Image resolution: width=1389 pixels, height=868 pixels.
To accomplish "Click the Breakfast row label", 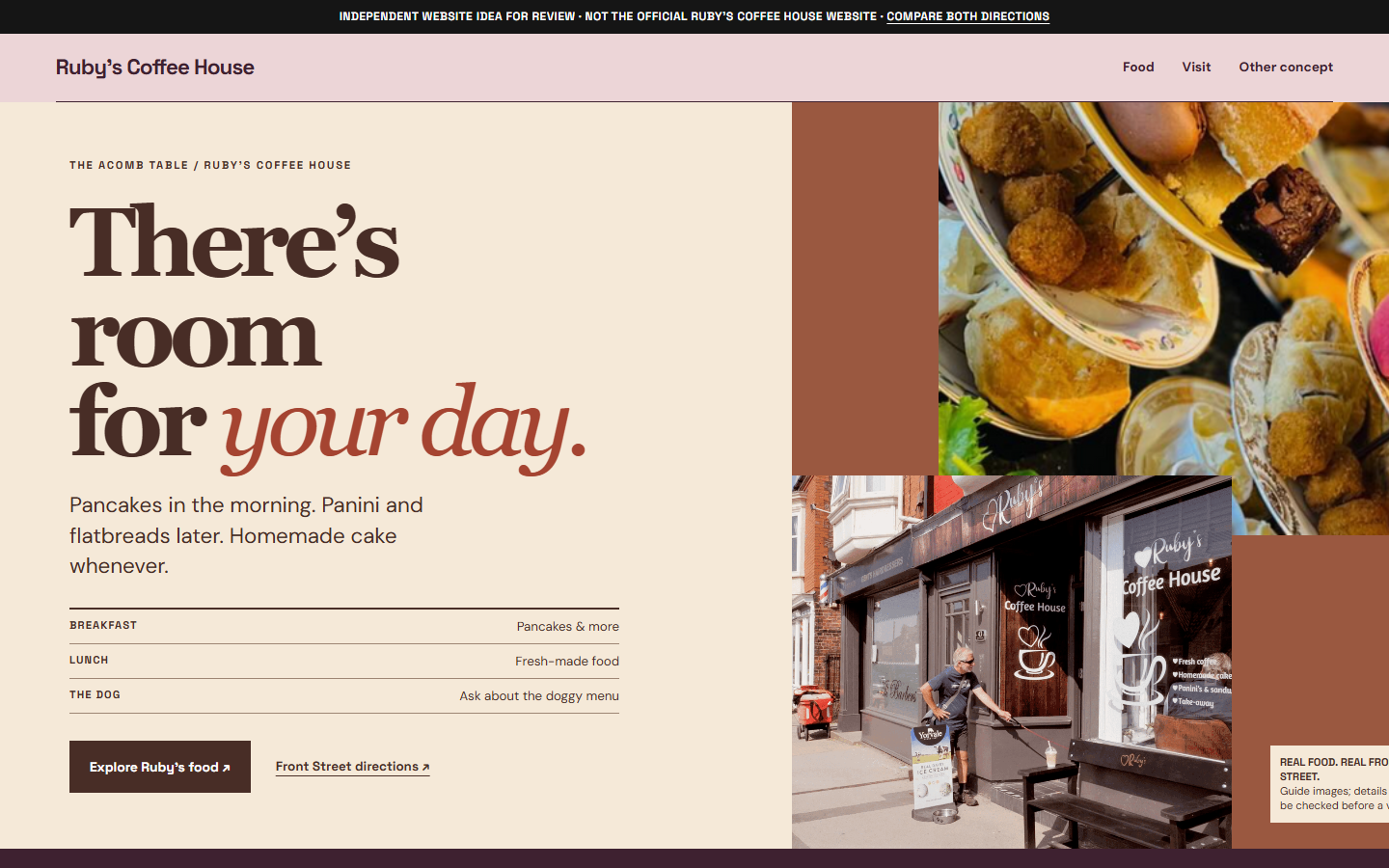I will [x=103, y=626].
